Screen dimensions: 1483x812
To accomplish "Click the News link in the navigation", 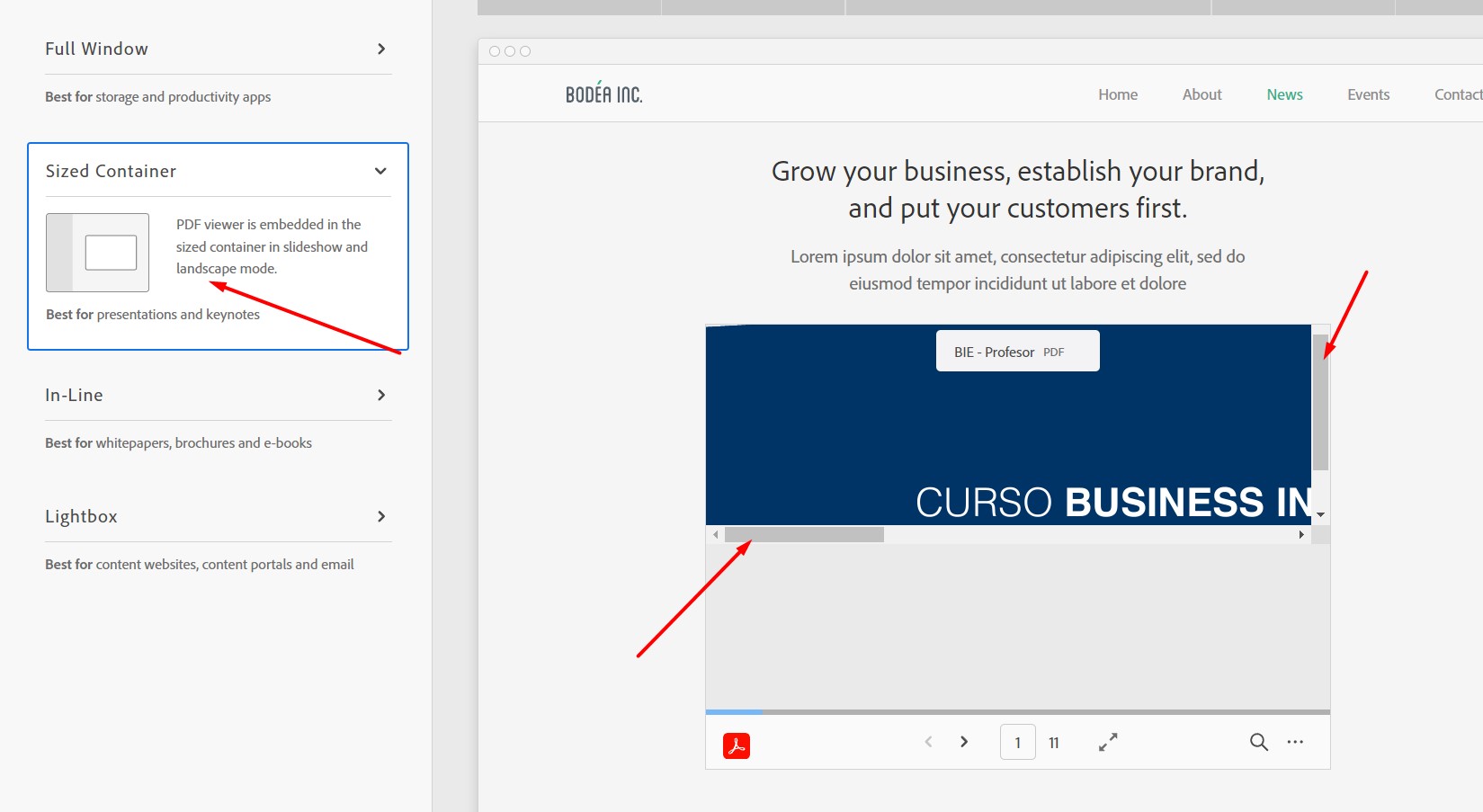I will pyautogui.click(x=1284, y=94).
